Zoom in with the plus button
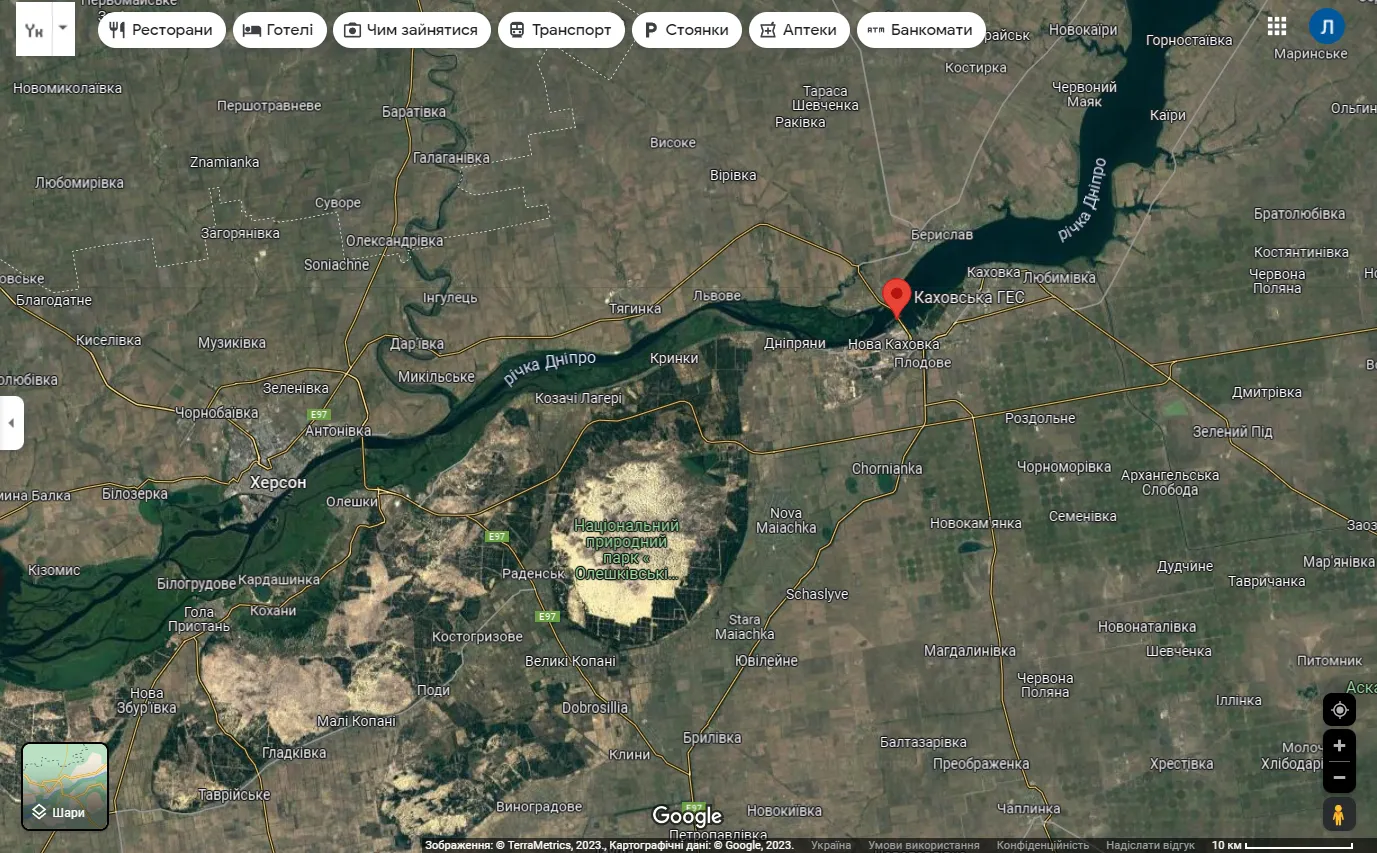 coord(1339,746)
